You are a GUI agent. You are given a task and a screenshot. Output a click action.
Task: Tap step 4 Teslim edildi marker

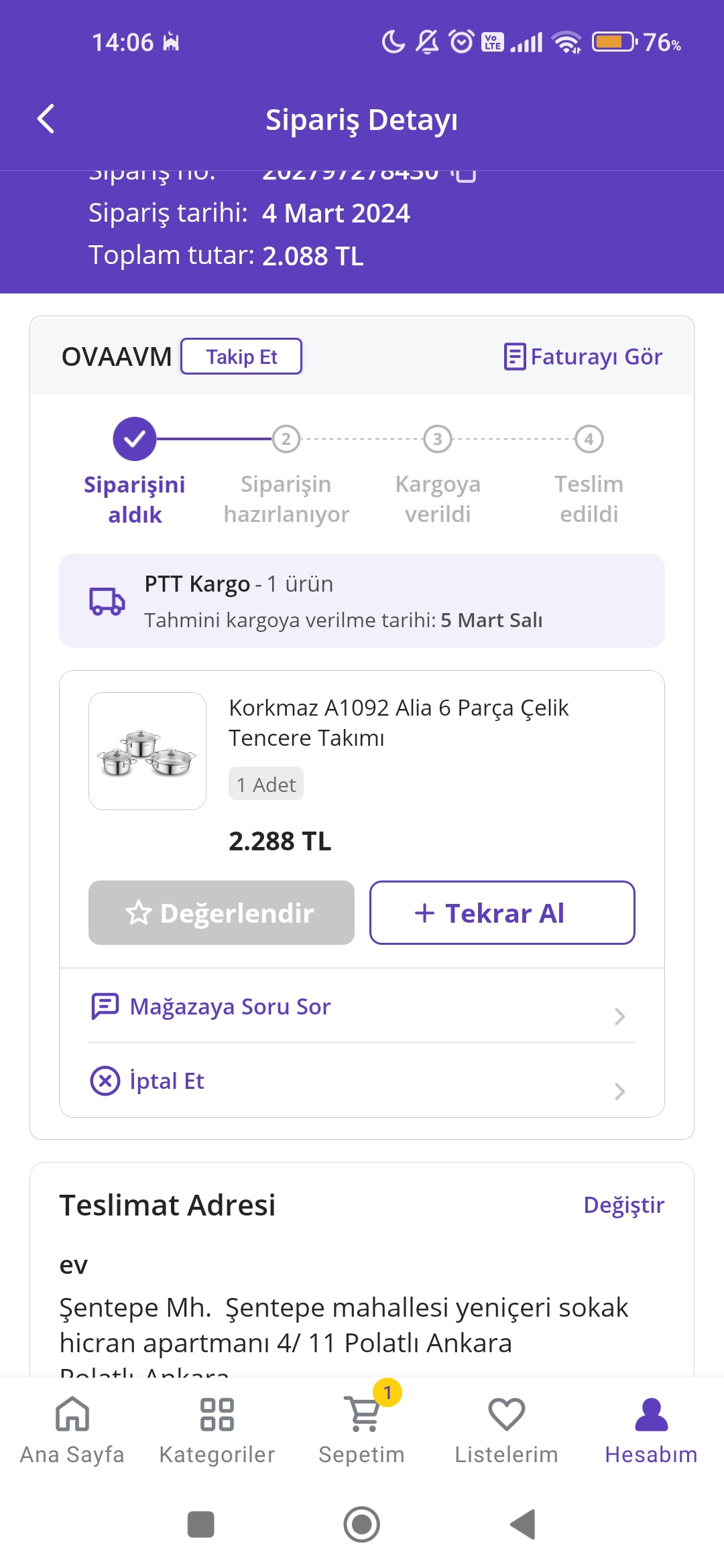point(589,439)
